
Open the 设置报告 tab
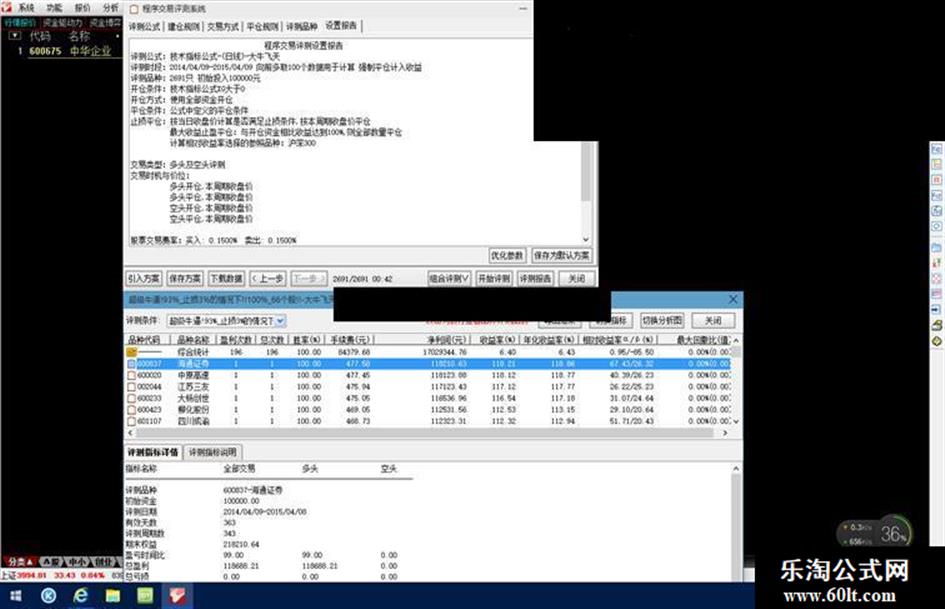(342, 25)
